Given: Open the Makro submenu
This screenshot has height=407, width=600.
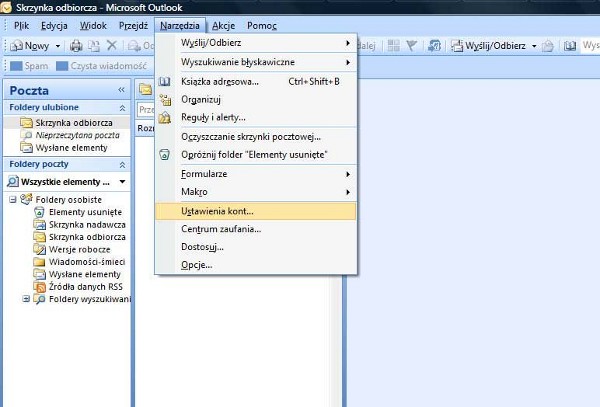Looking at the screenshot, I should (x=256, y=192).
